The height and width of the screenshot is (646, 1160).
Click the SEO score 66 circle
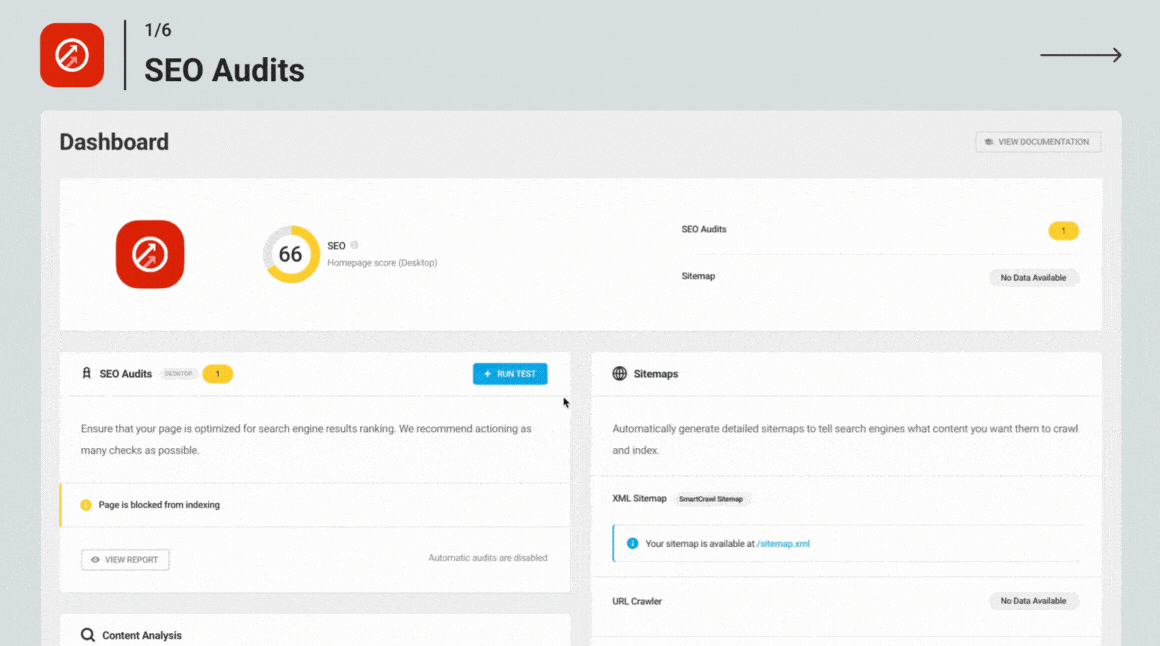click(x=291, y=255)
